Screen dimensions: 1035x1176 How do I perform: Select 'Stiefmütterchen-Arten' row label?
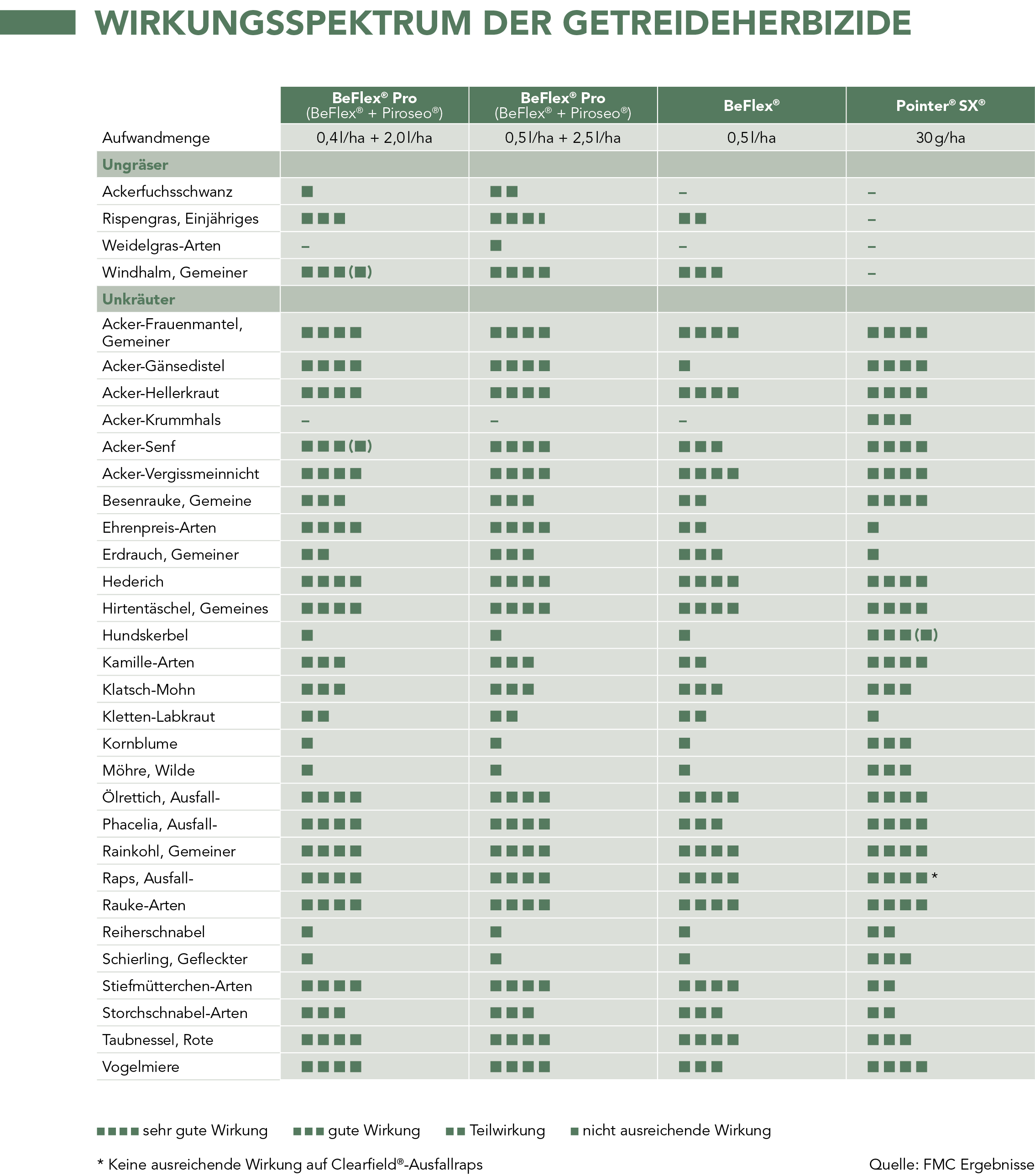point(177,986)
